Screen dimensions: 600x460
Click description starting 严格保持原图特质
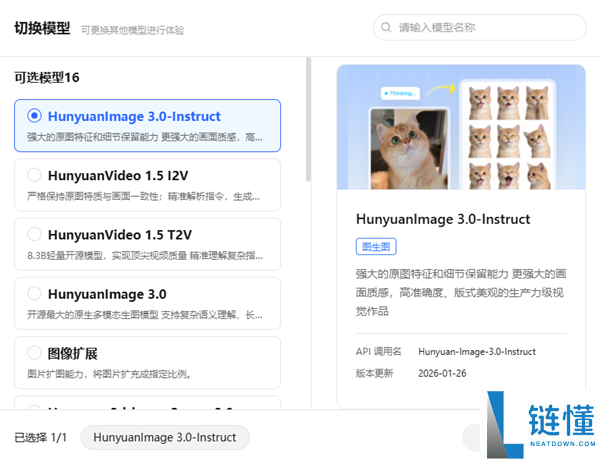pos(143,197)
